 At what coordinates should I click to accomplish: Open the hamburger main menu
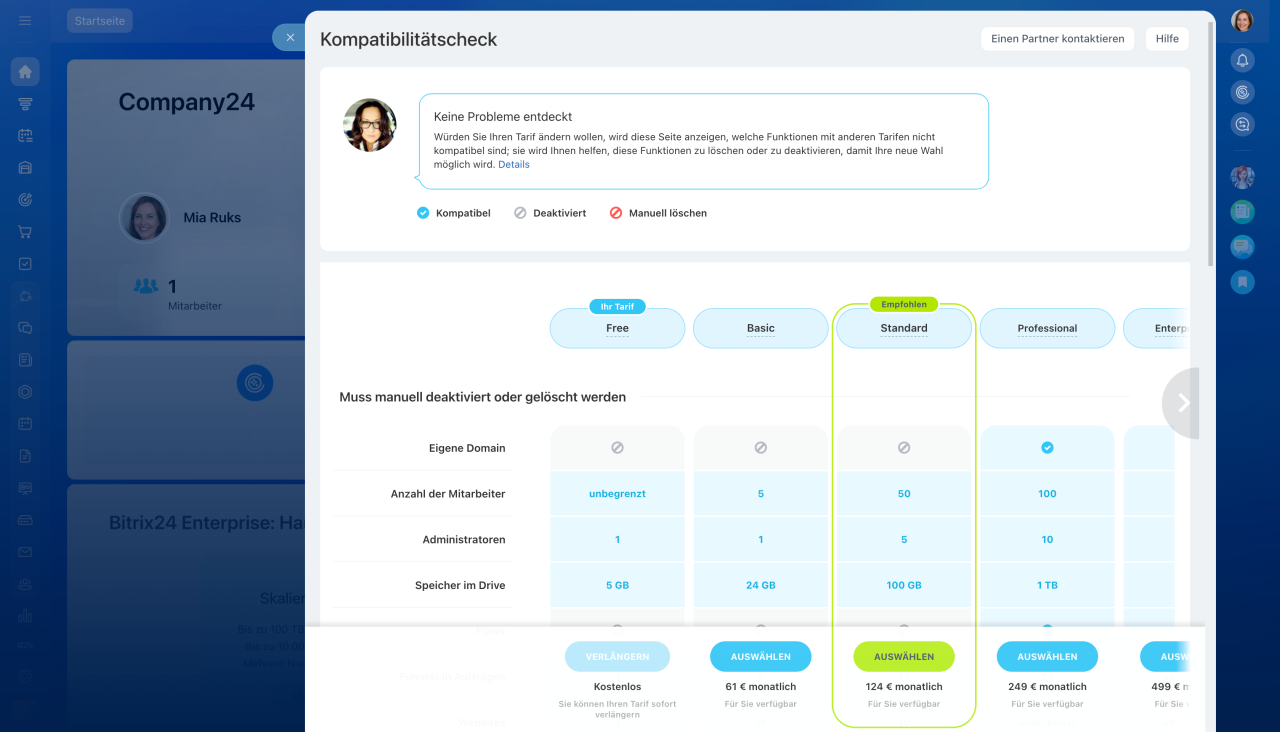click(25, 20)
